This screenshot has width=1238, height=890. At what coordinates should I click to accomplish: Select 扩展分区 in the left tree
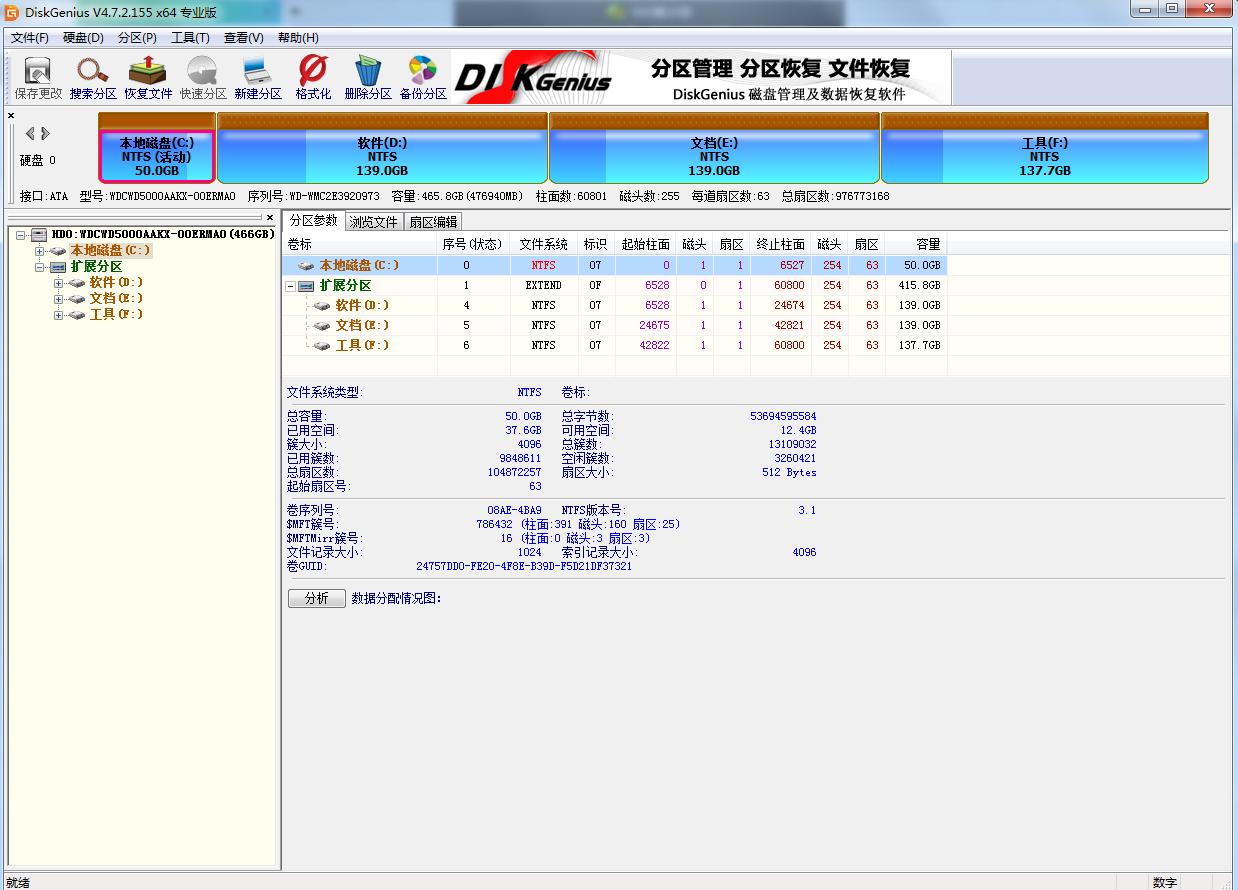coord(96,267)
